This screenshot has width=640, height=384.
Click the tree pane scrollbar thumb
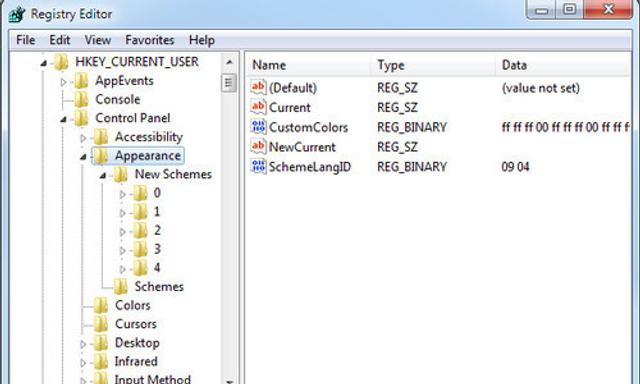tap(229, 83)
